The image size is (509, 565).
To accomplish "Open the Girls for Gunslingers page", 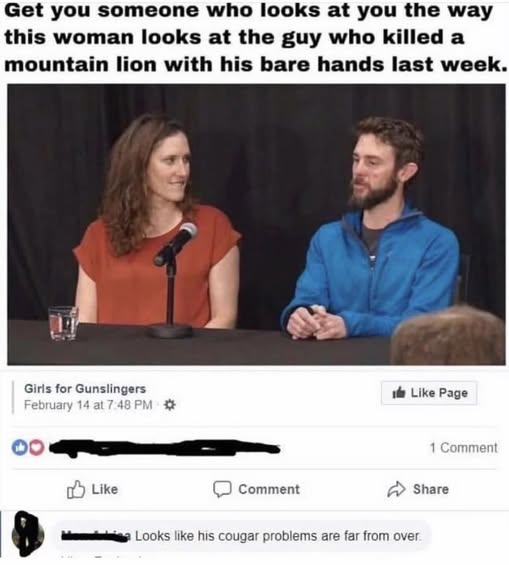I will click(85, 388).
